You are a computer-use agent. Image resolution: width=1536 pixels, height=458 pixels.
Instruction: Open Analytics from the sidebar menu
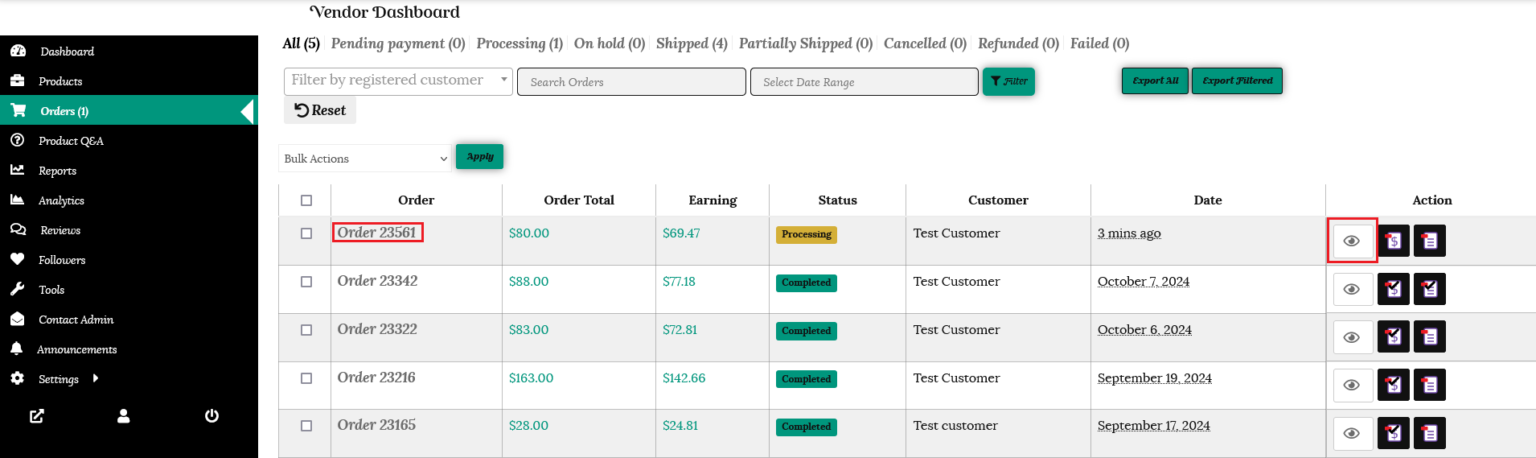click(61, 200)
